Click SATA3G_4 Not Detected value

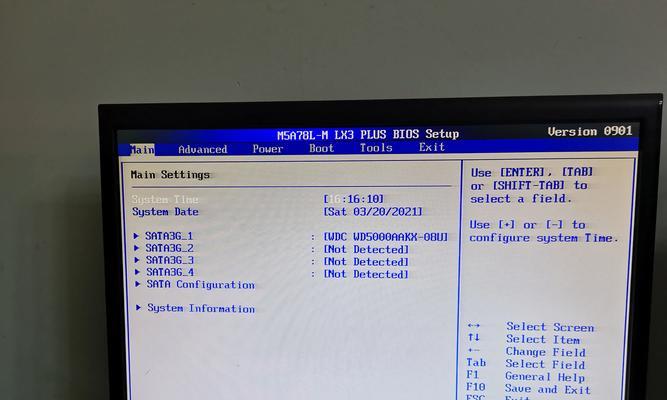pos(366,274)
